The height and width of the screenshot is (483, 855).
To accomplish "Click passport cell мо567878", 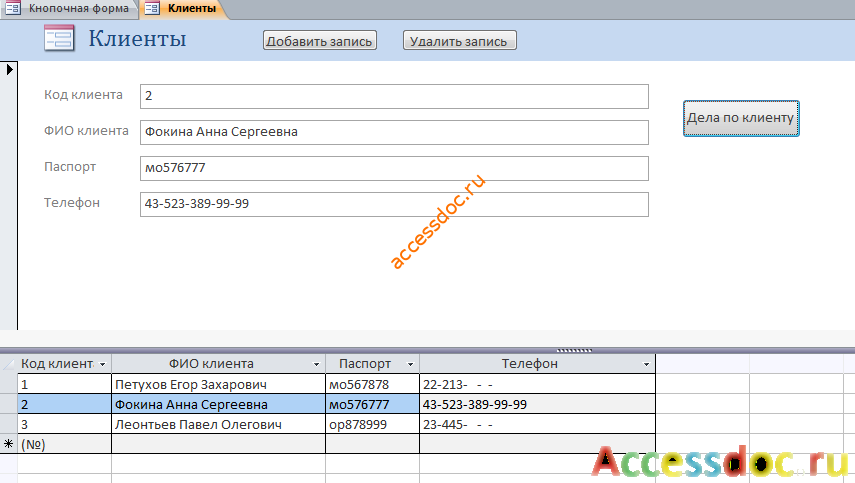I will [x=372, y=384].
